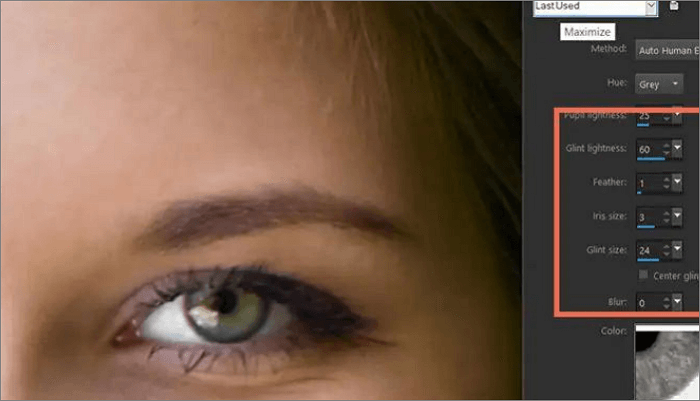Open the LastUsed preset dropdown
The width and height of the screenshot is (700, 401).
click(651, 7)
